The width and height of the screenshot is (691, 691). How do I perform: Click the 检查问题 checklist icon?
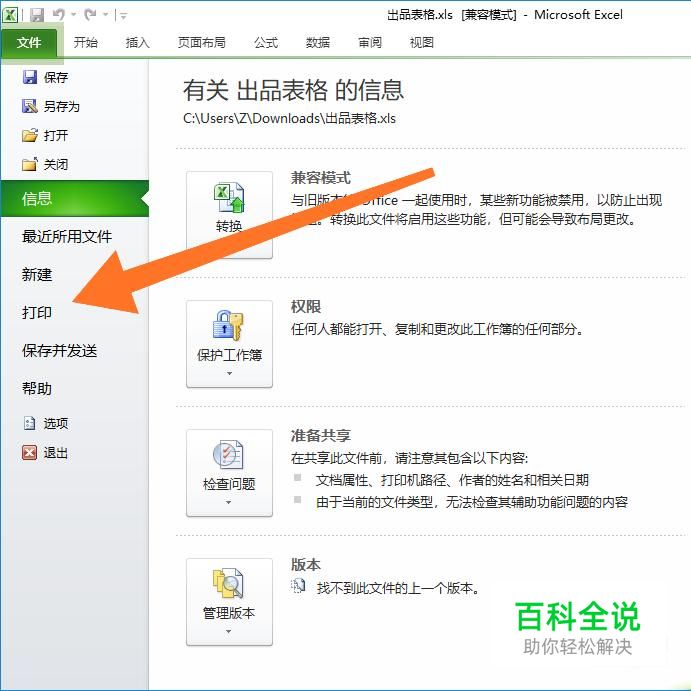[x=228, y=454]
